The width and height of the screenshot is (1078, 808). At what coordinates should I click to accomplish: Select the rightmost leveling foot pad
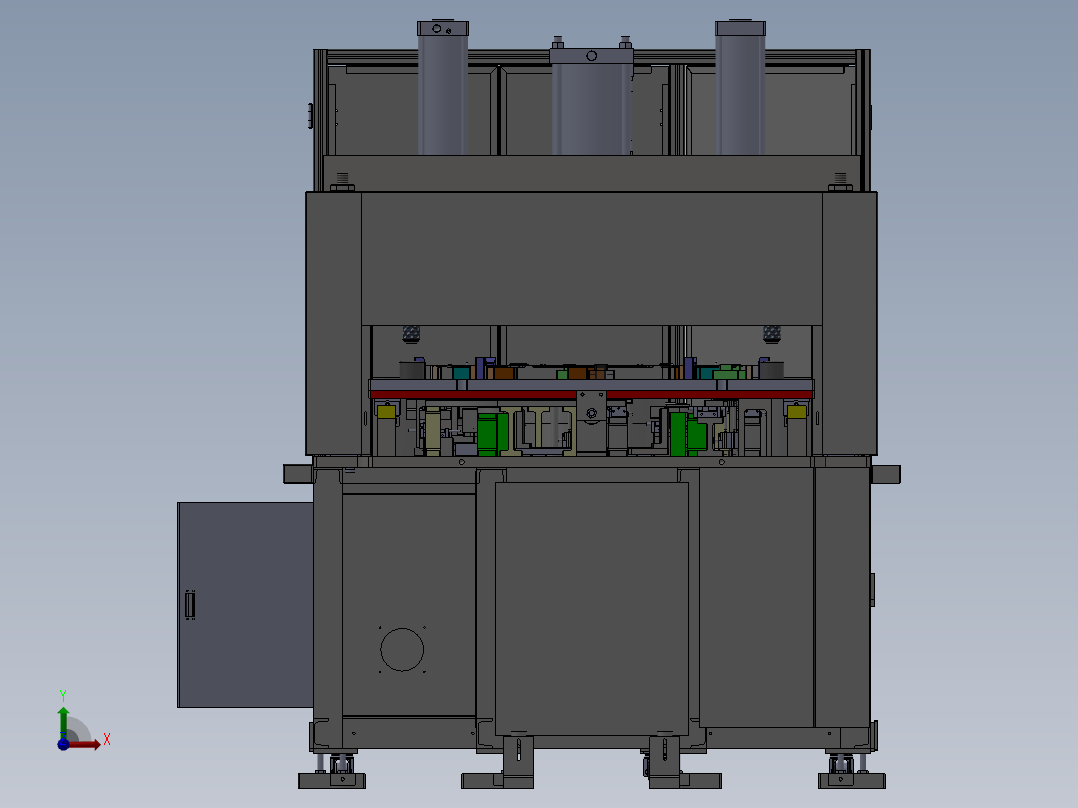pos(852,780)
